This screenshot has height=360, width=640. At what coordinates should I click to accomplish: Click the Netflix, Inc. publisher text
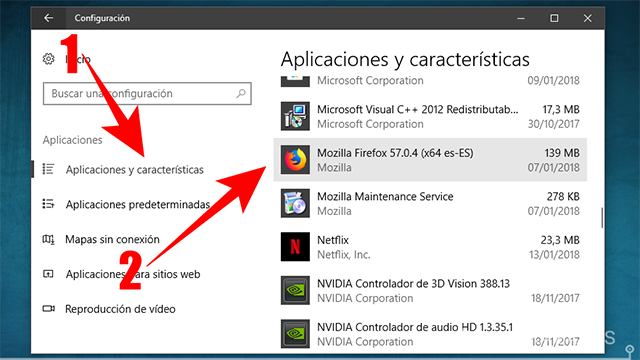pos(344,255)
